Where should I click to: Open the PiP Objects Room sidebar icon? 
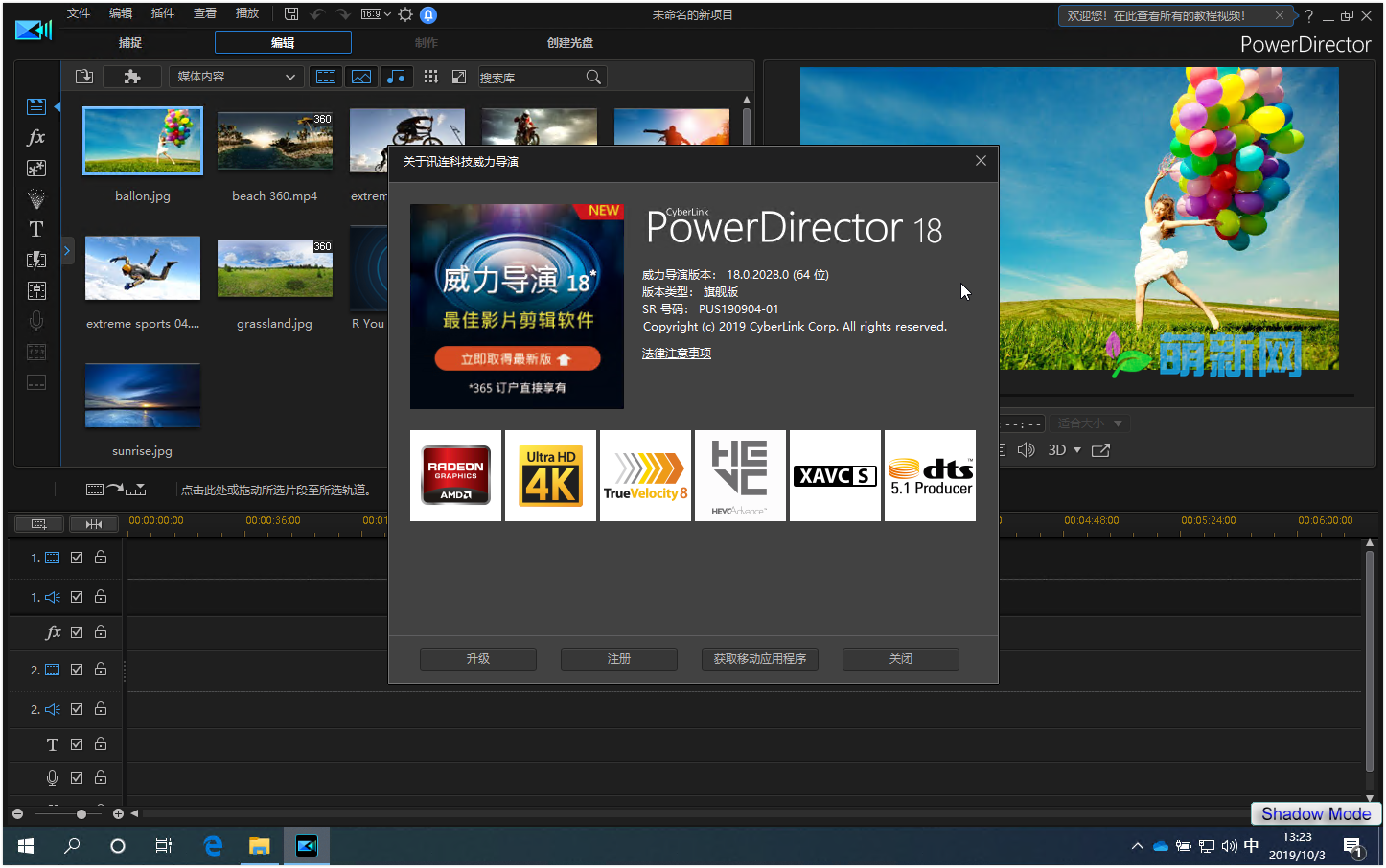36,168
